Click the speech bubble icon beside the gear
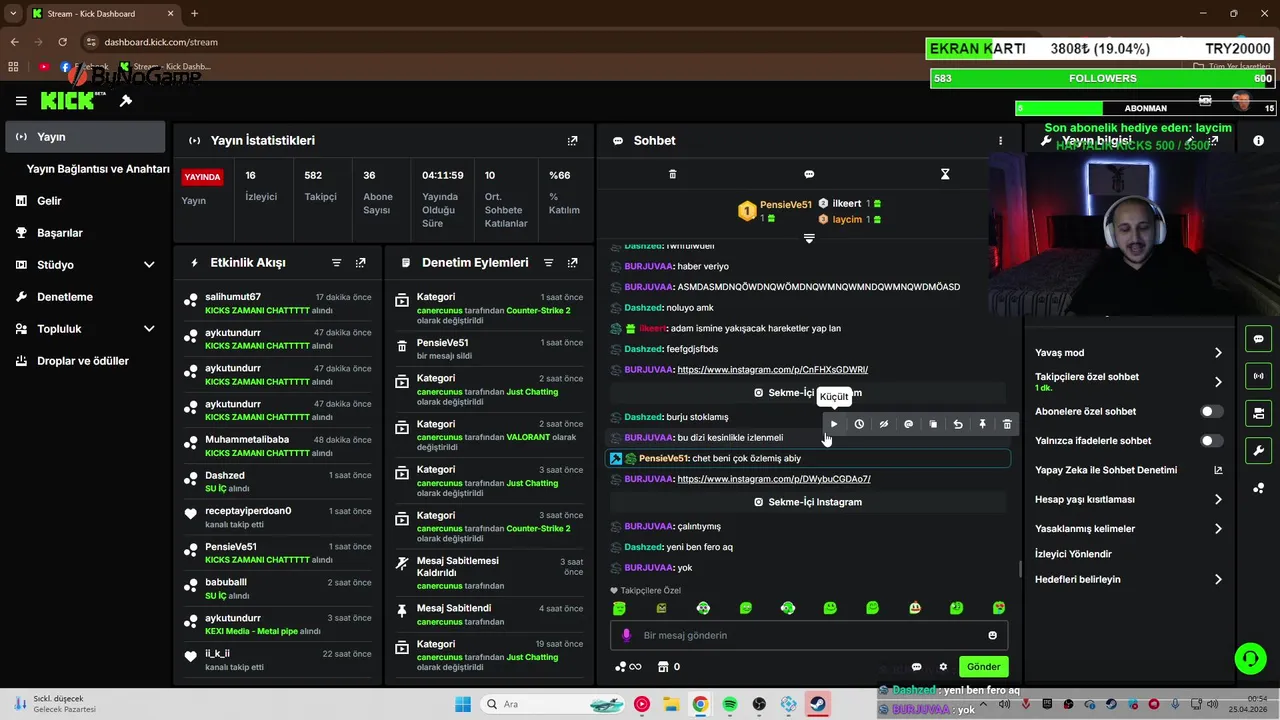This screenshot has height=720, width=1280. pos(916,667)
